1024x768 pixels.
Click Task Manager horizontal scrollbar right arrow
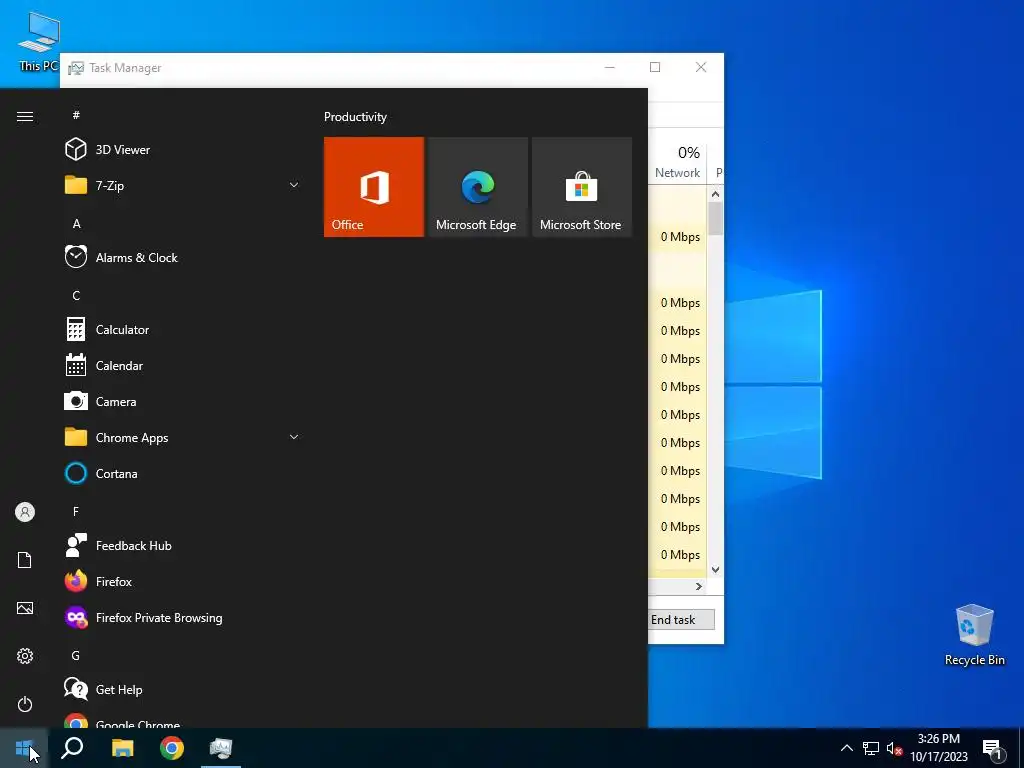(699, 586)
